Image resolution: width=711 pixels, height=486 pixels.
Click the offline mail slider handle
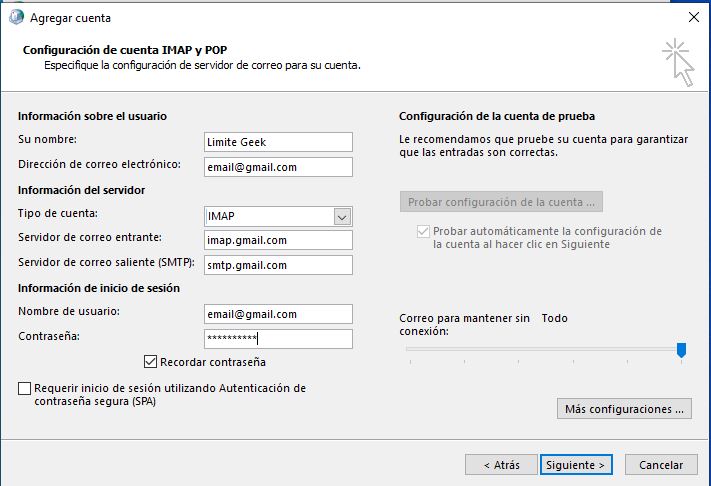pyautogui.click(x=681, y=350)
